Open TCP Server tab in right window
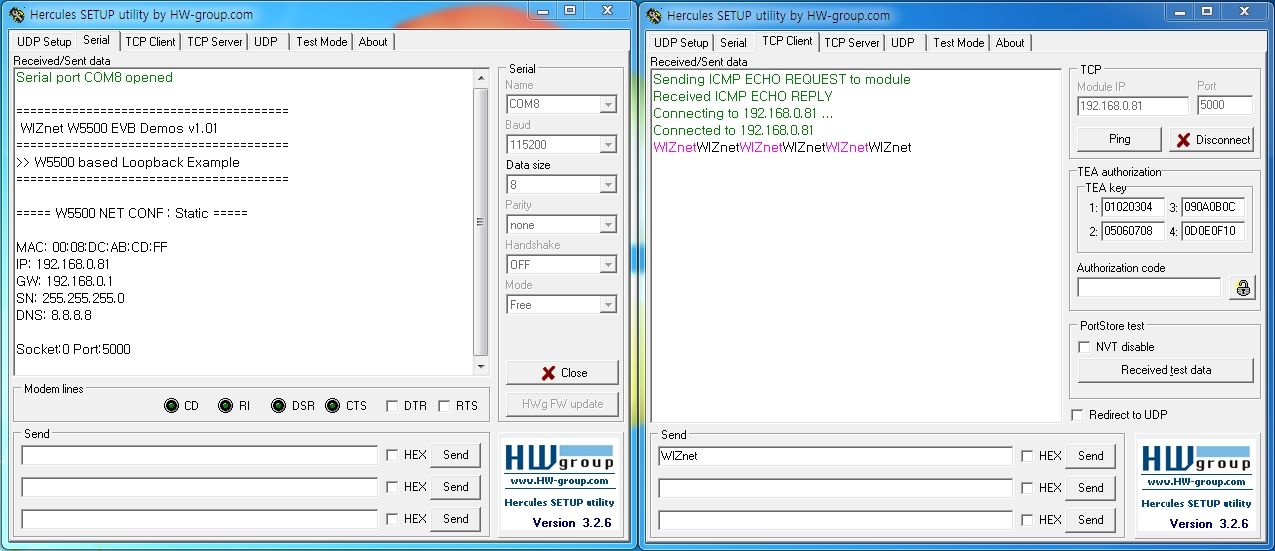The height and width of the screenshot is (551, 1275). [852, 43]
